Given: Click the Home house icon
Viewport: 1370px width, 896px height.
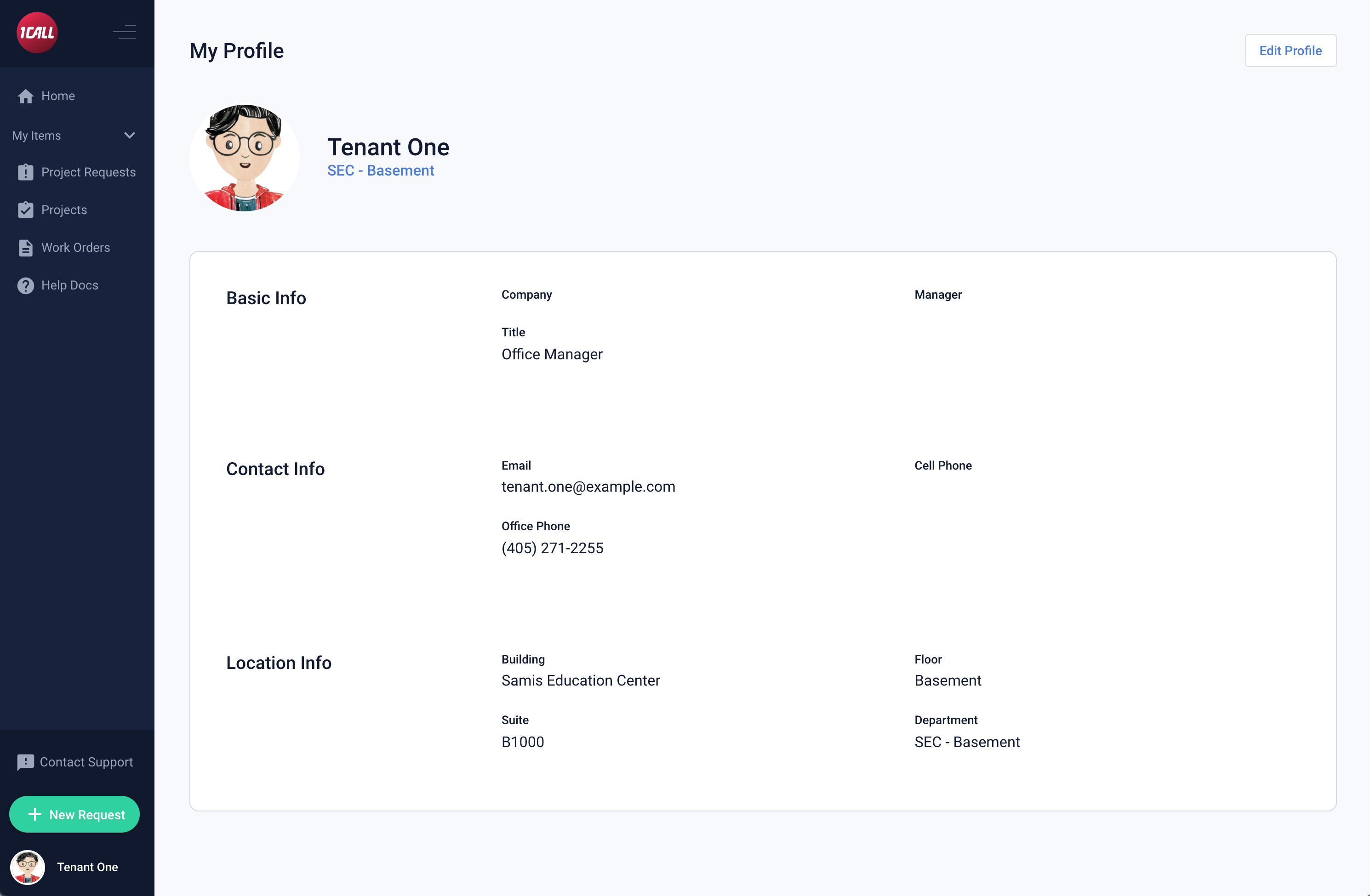Looking at the screenshot, I should point(25,96).
